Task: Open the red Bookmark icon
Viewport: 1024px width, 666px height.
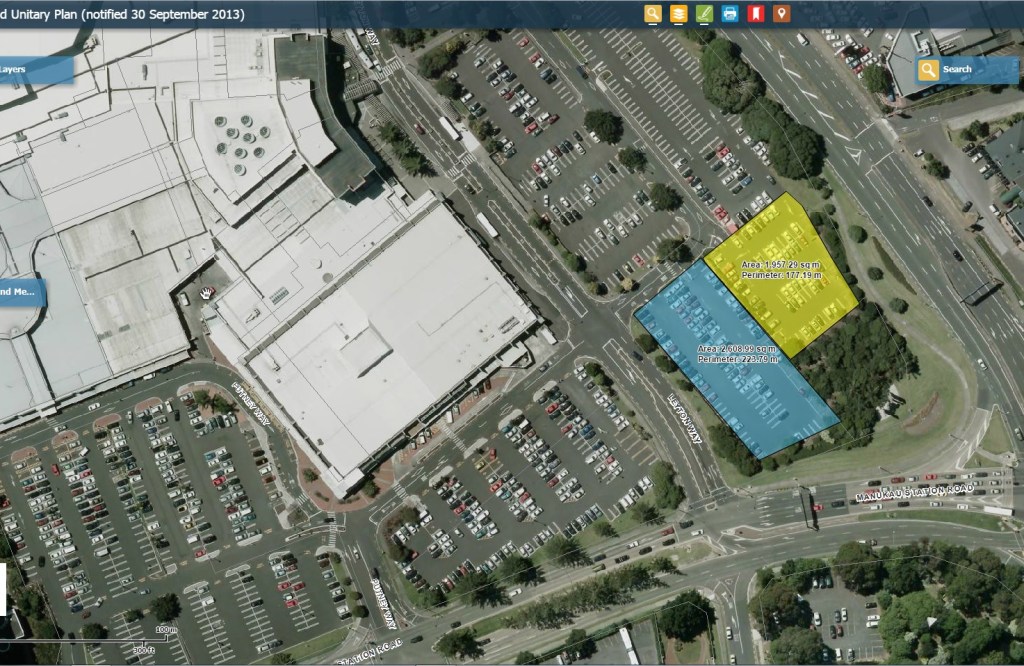Action: pyautogui.click(x=755, y=13)
